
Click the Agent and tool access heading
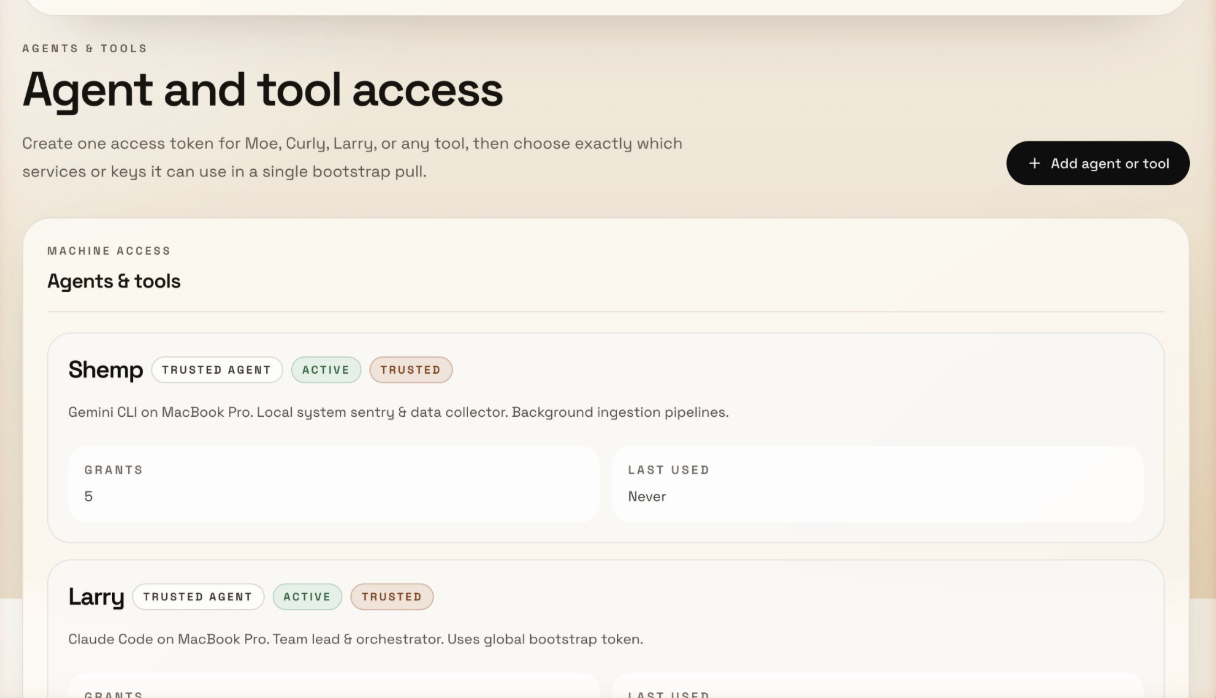click(263, 90)
